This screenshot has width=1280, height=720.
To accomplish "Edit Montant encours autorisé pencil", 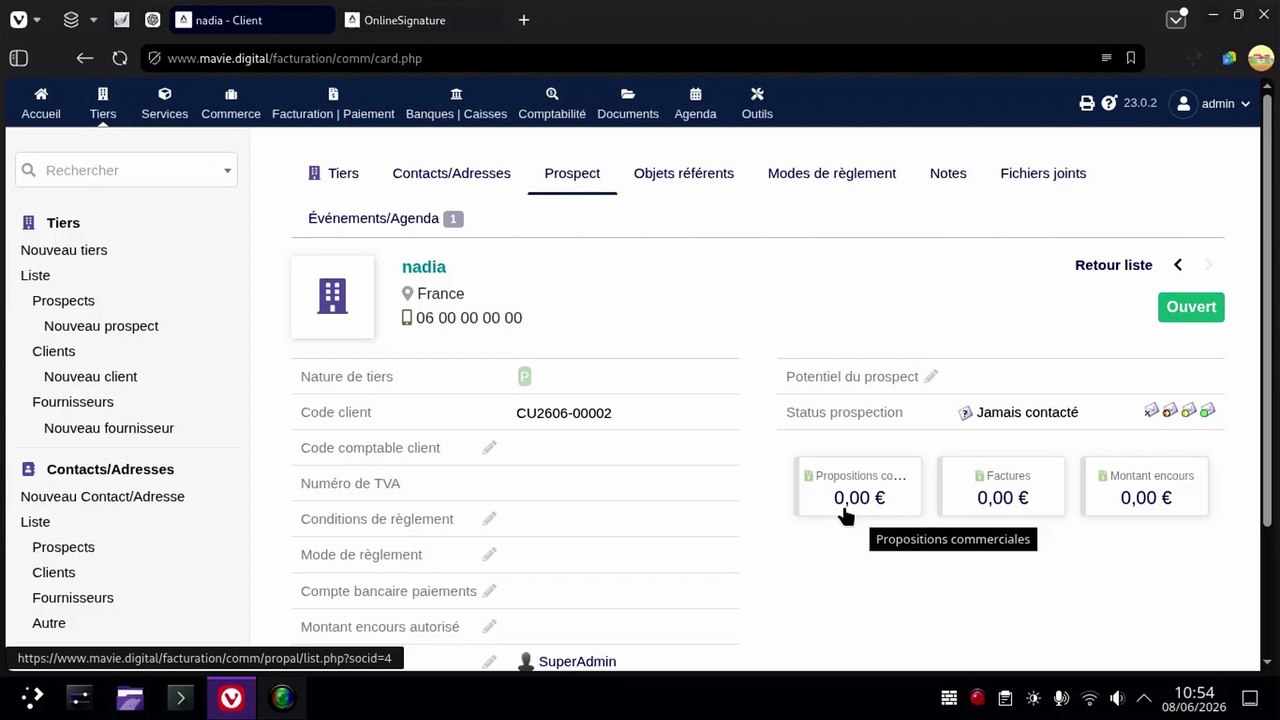I will pyautogui.click(x=489, y=627).
